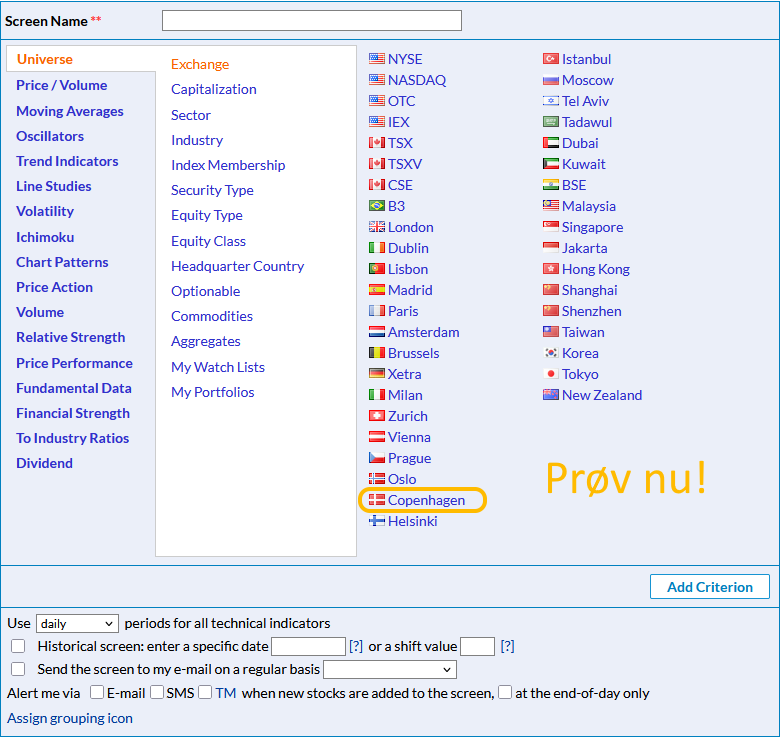Choose the Optionable criterion
The image size is (780, 738).
[205, 291]
